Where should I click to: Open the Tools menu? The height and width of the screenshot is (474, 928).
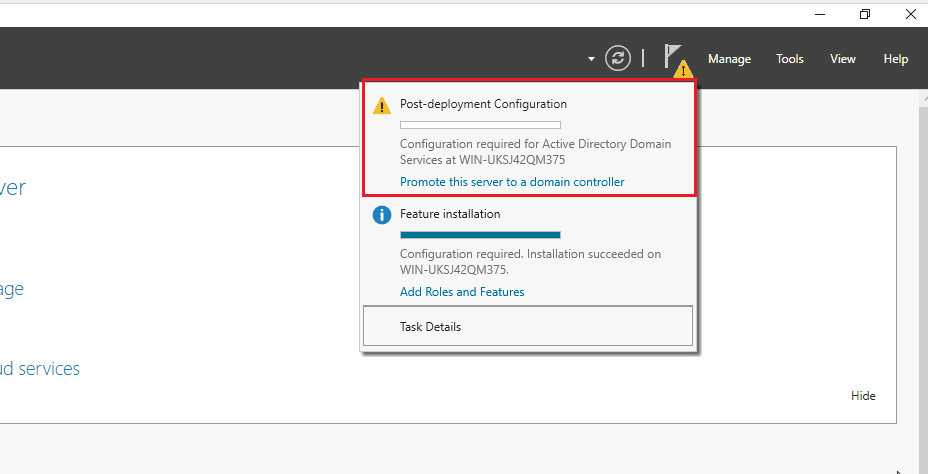790,59
